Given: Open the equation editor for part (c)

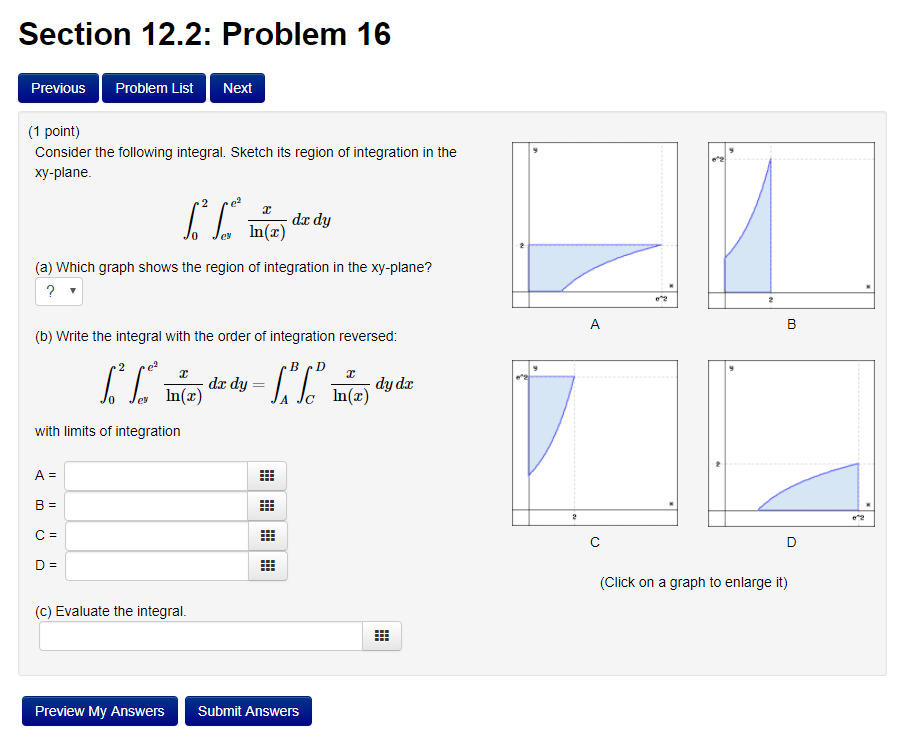Looking at the screenshot, I should tap(381, 635).
